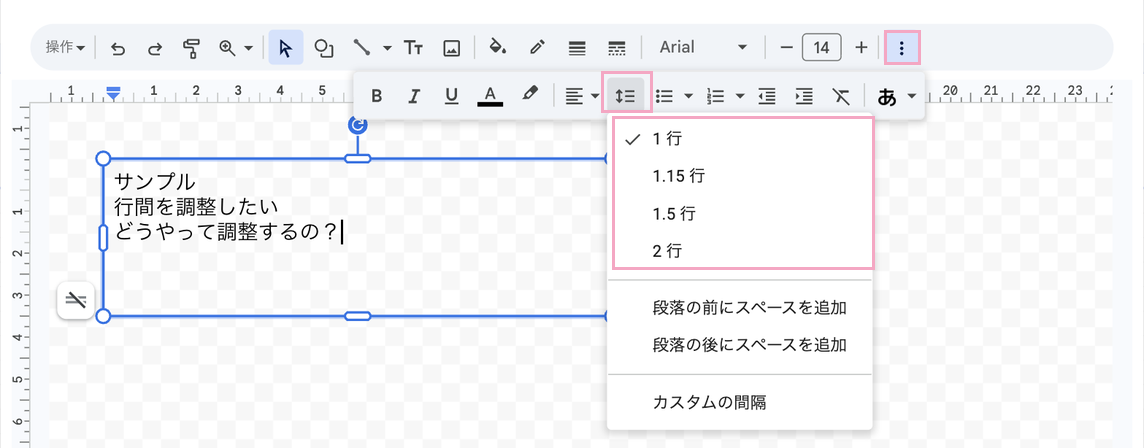Decrease the indent
1144x448 pixels.
click(x=767, y=96)
